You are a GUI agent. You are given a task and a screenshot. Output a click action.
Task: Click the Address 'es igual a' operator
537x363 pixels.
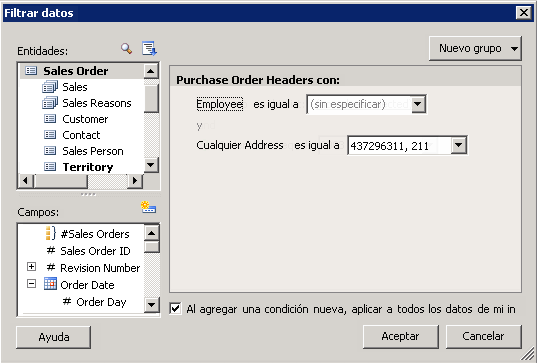pos(317,145)
